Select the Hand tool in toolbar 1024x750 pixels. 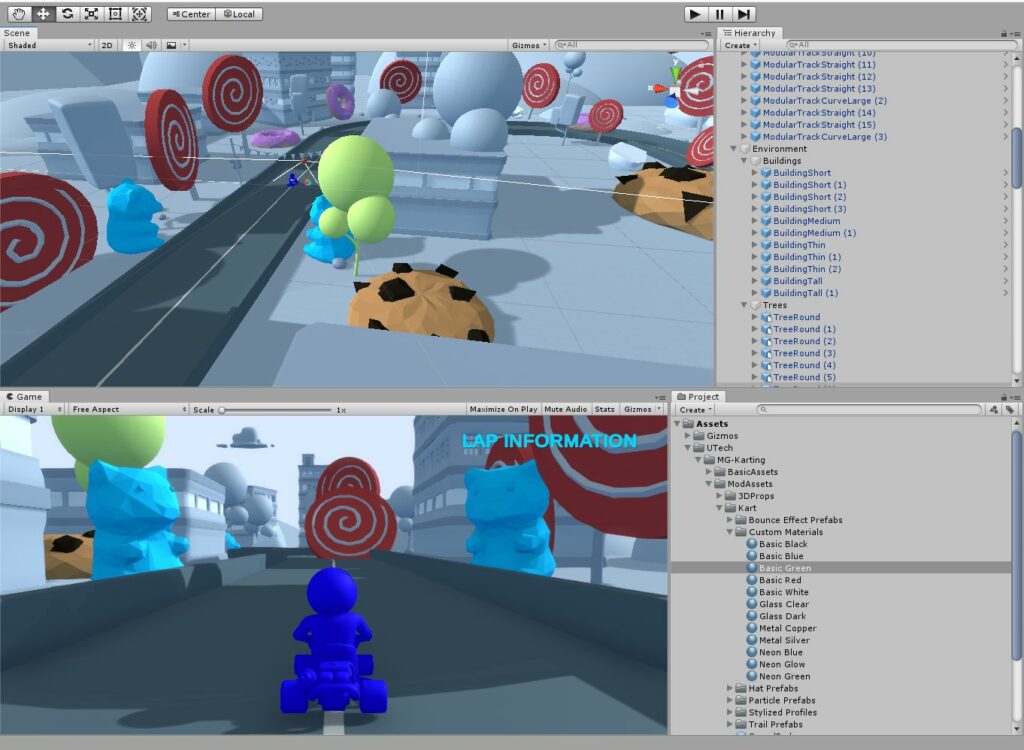tap(19, 14)
